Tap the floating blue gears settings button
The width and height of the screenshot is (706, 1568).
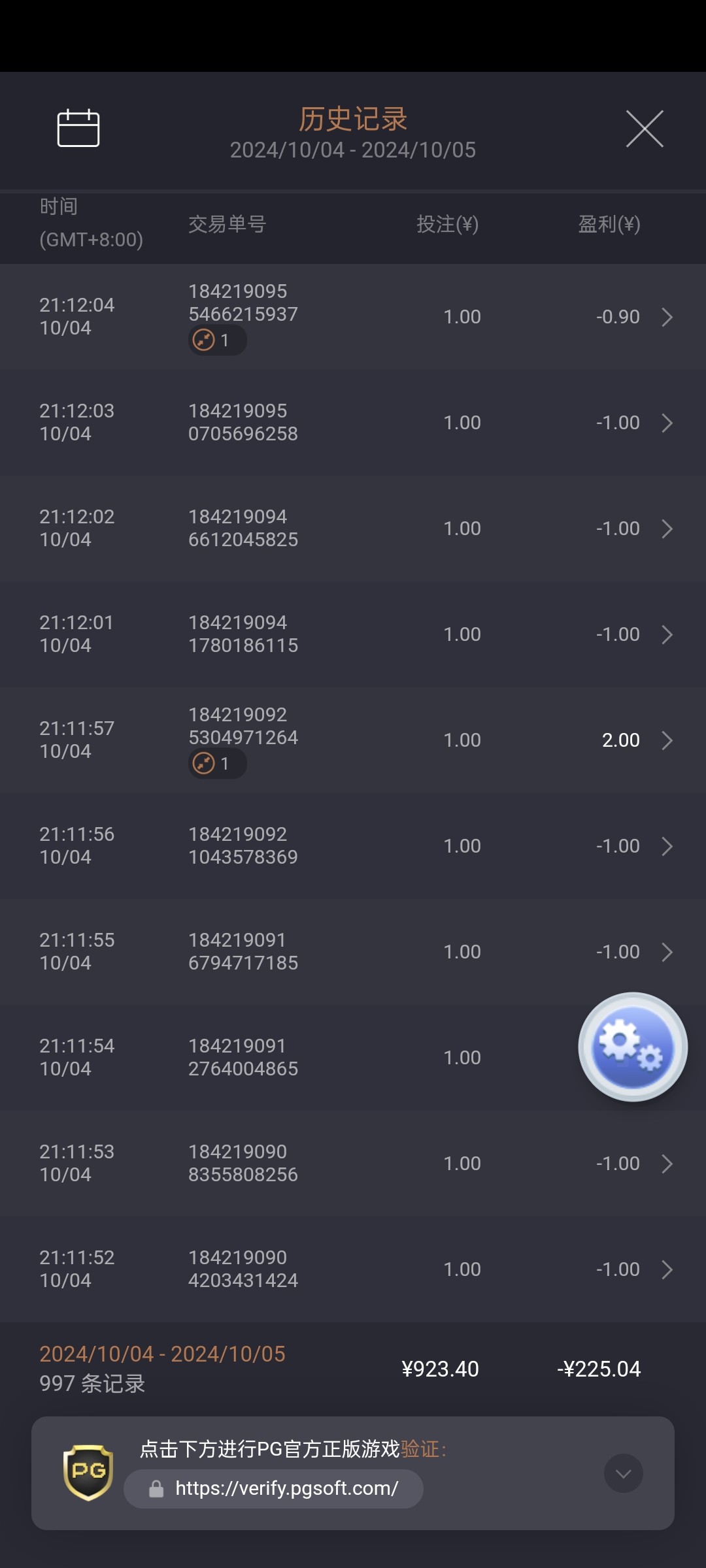point(633,1047)
